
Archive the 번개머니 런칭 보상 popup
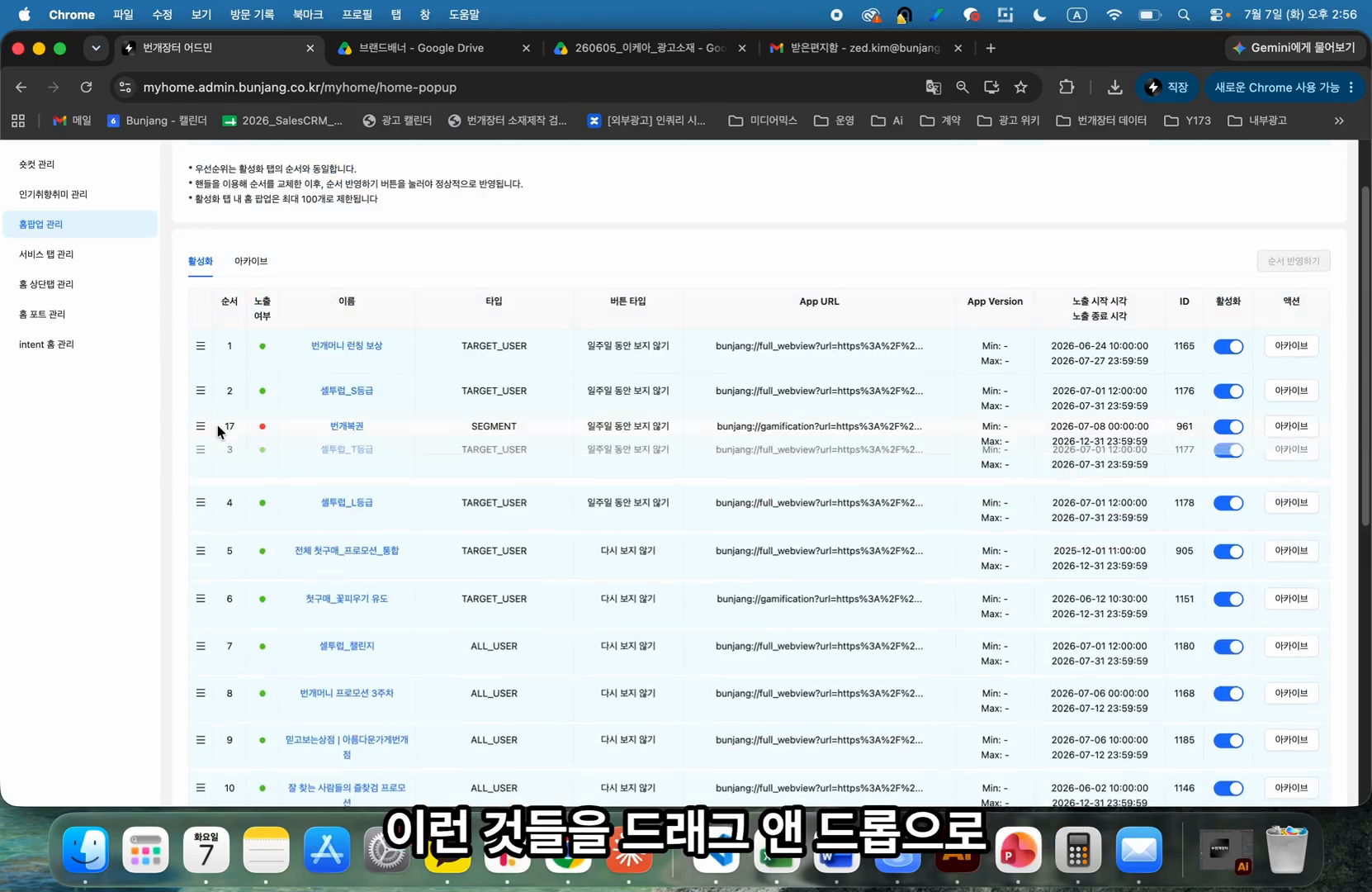click(x=1291, y=346)
